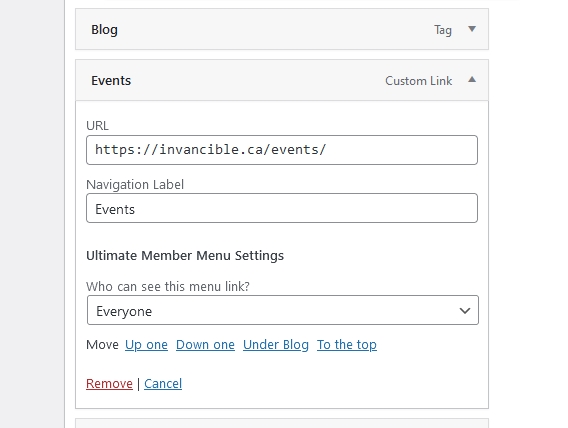568x428 pixels.
Task: Move item Up one
Action: point(146,345)
